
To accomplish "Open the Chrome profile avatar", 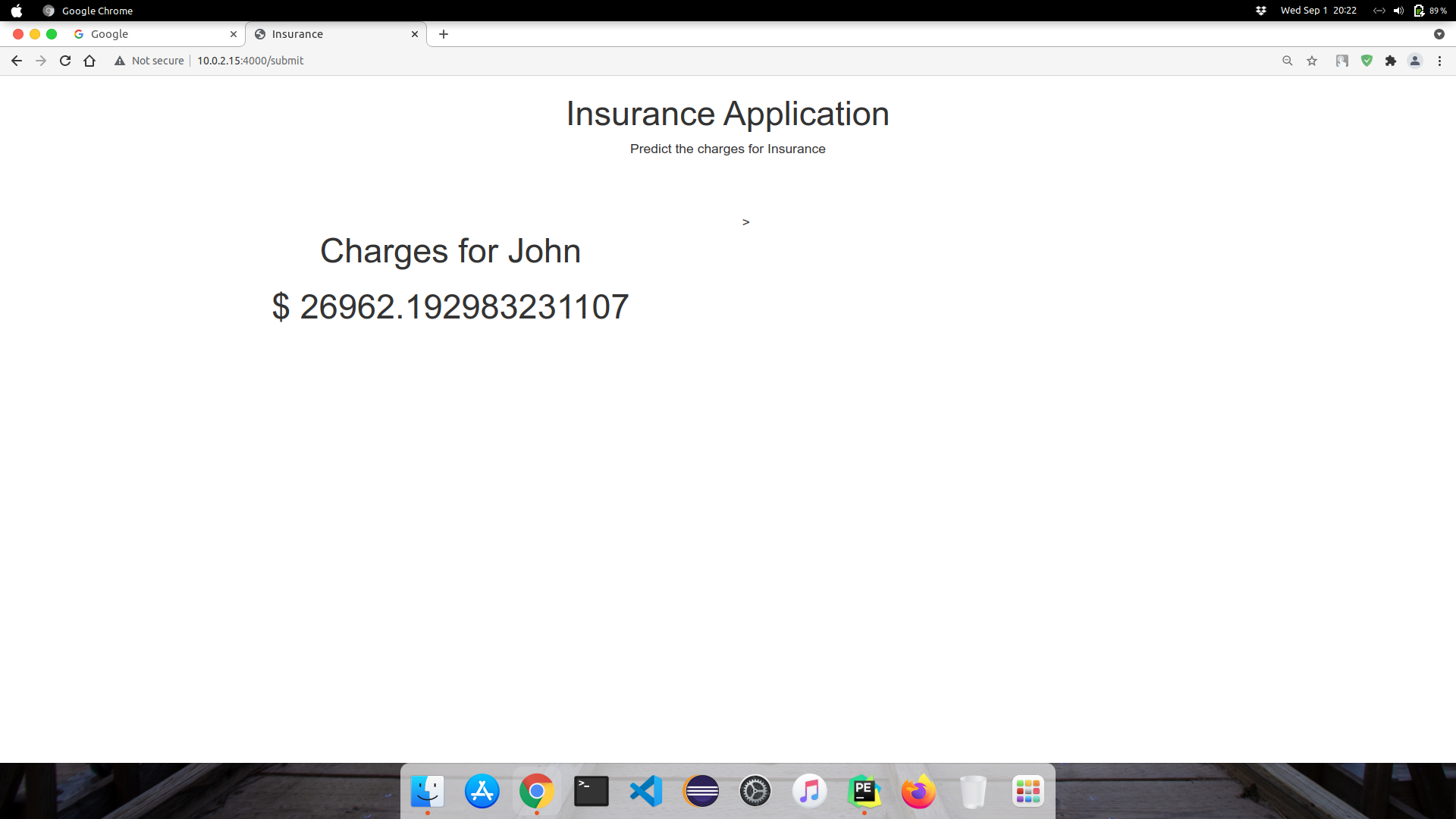I will (1414, 61).
